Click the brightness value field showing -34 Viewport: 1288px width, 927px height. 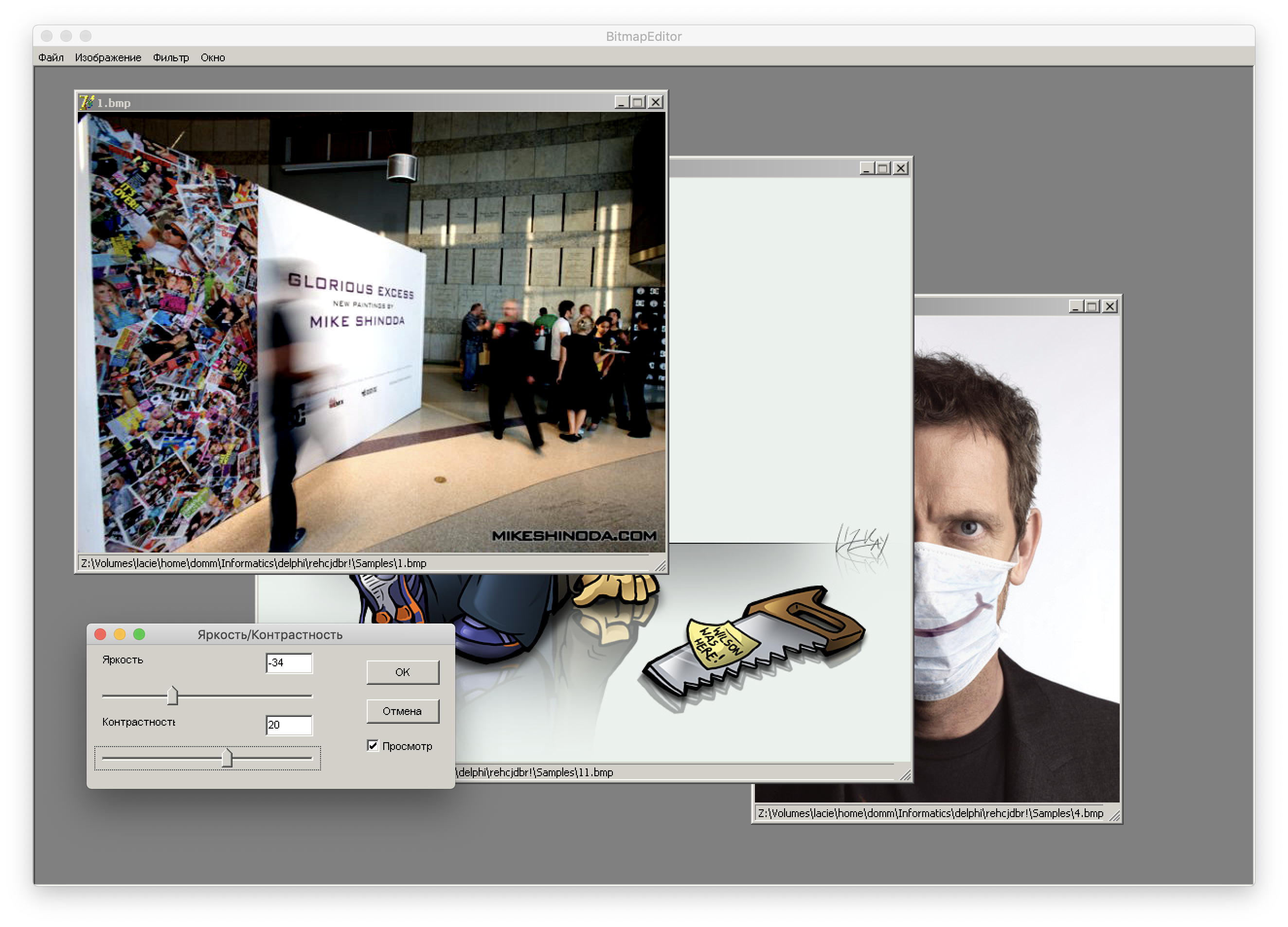click(x=289, y=663)
